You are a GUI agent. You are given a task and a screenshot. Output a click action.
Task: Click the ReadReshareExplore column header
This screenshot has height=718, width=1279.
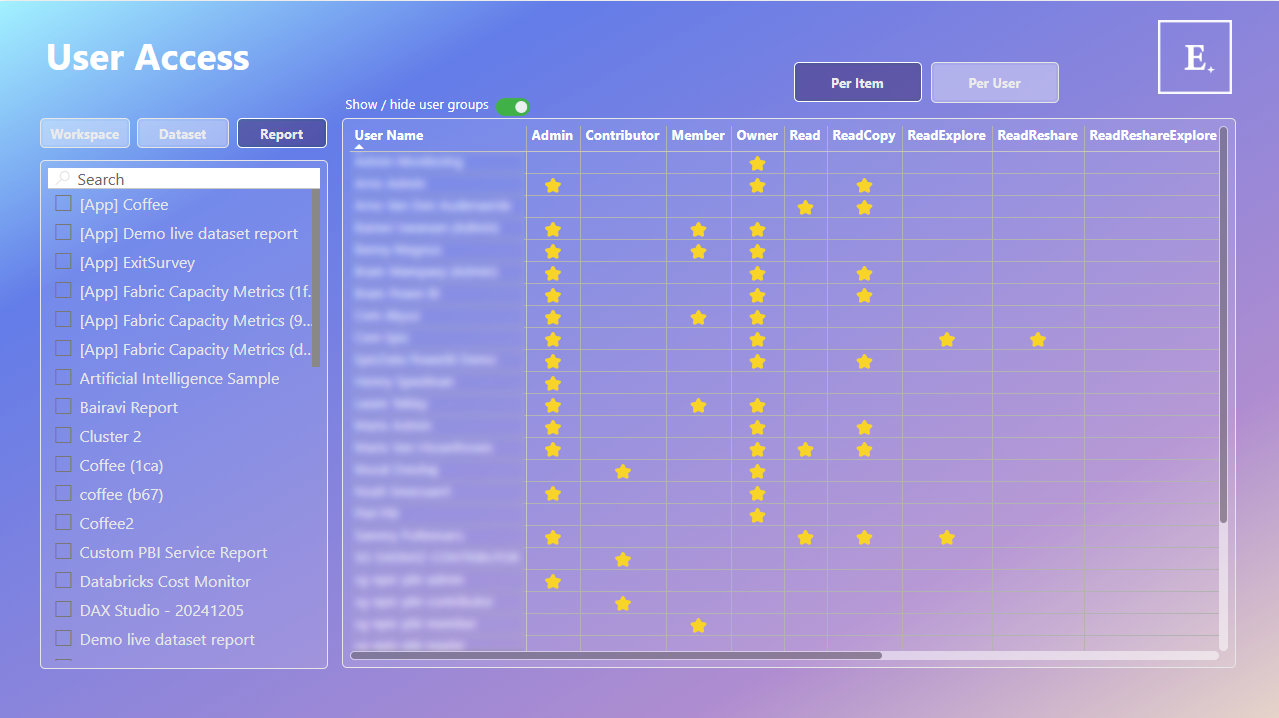pyautogui.click(x=1153, y=135)
